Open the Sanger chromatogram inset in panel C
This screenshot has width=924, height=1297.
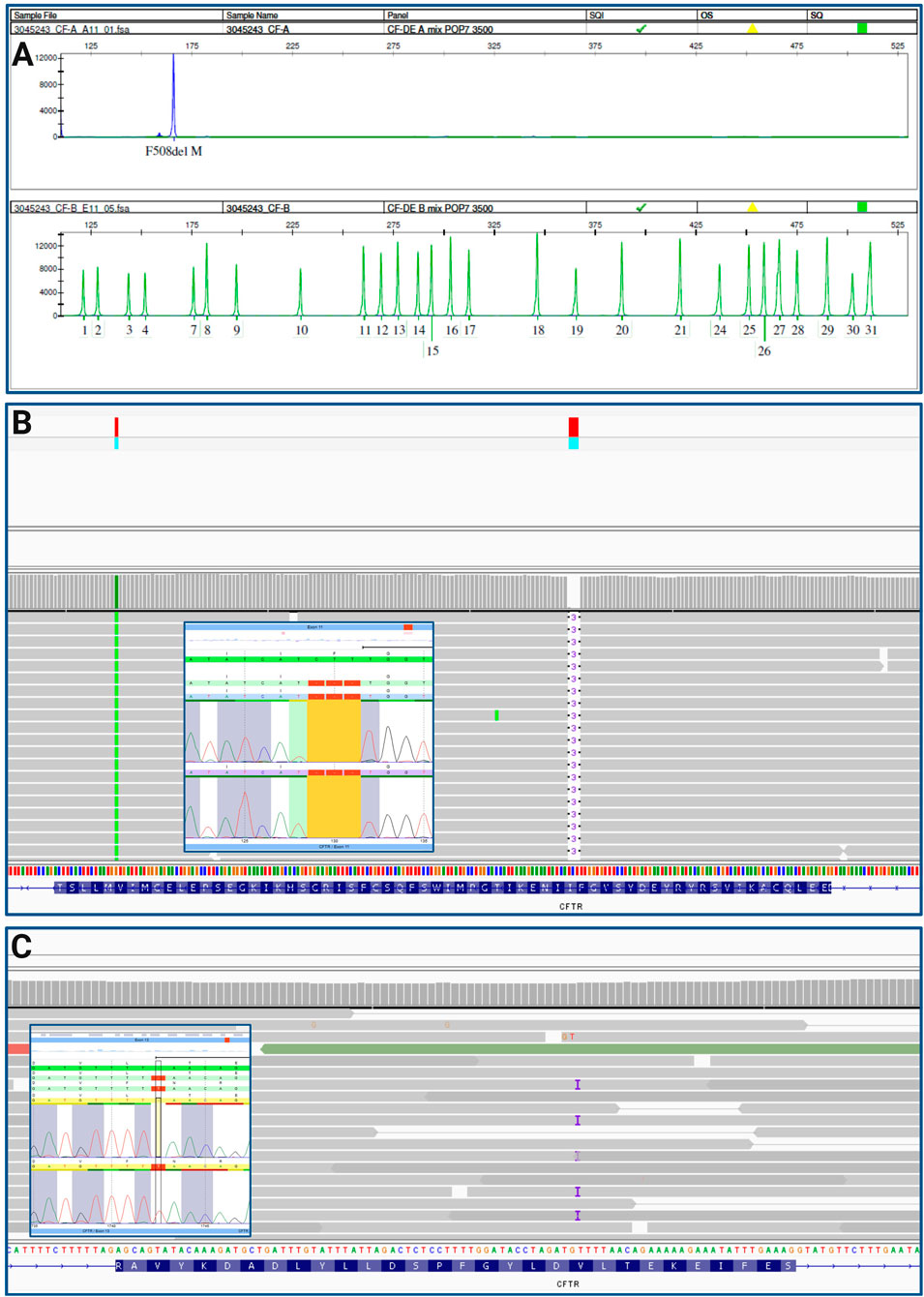coord(140,1130)
